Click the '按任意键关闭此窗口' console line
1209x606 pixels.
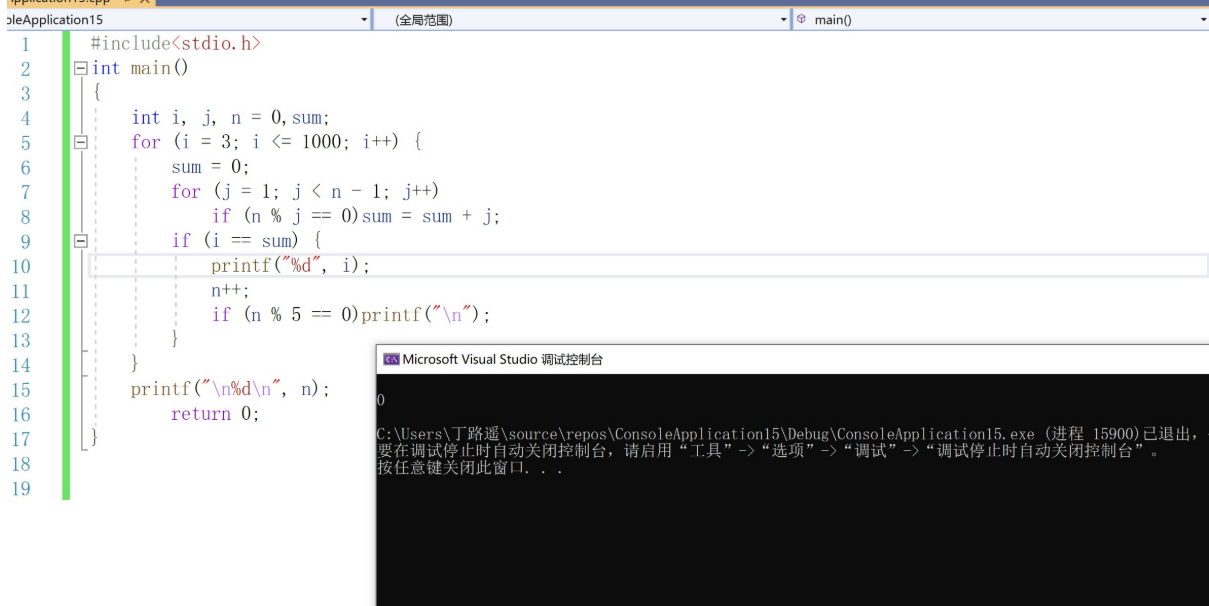(470, 469)
